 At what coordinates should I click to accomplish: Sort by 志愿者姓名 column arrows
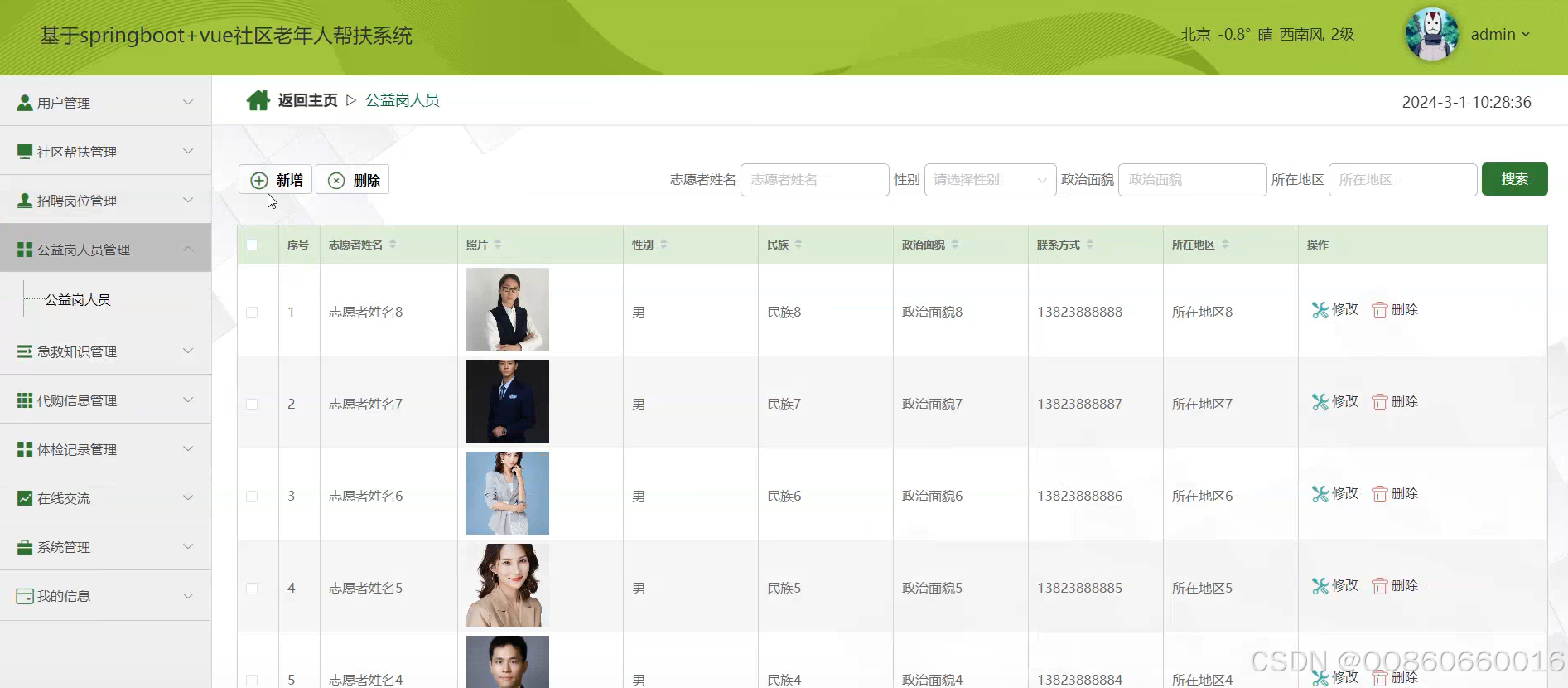pos(393,245)
